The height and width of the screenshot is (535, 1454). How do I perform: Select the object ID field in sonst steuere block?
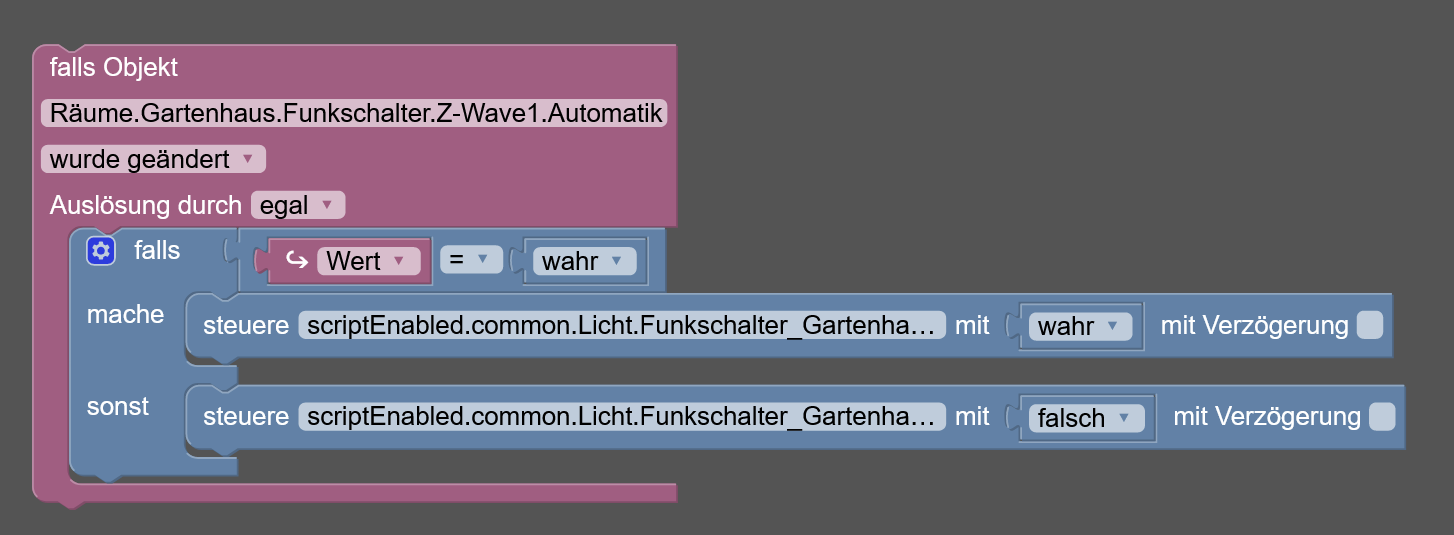point(622,416)
